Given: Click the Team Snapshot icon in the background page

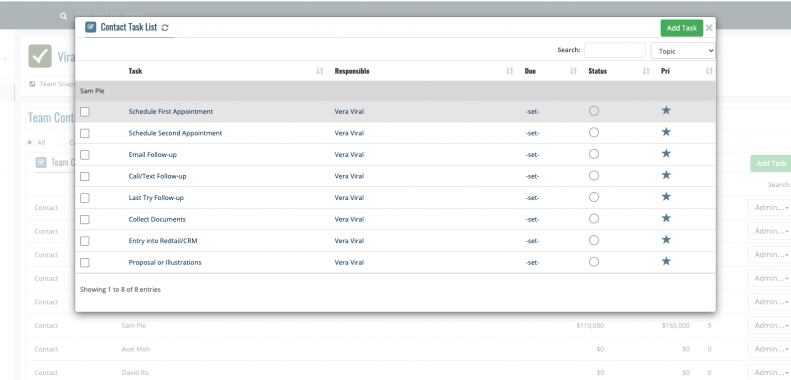Looking at the screenshot, I should point(33,84).
